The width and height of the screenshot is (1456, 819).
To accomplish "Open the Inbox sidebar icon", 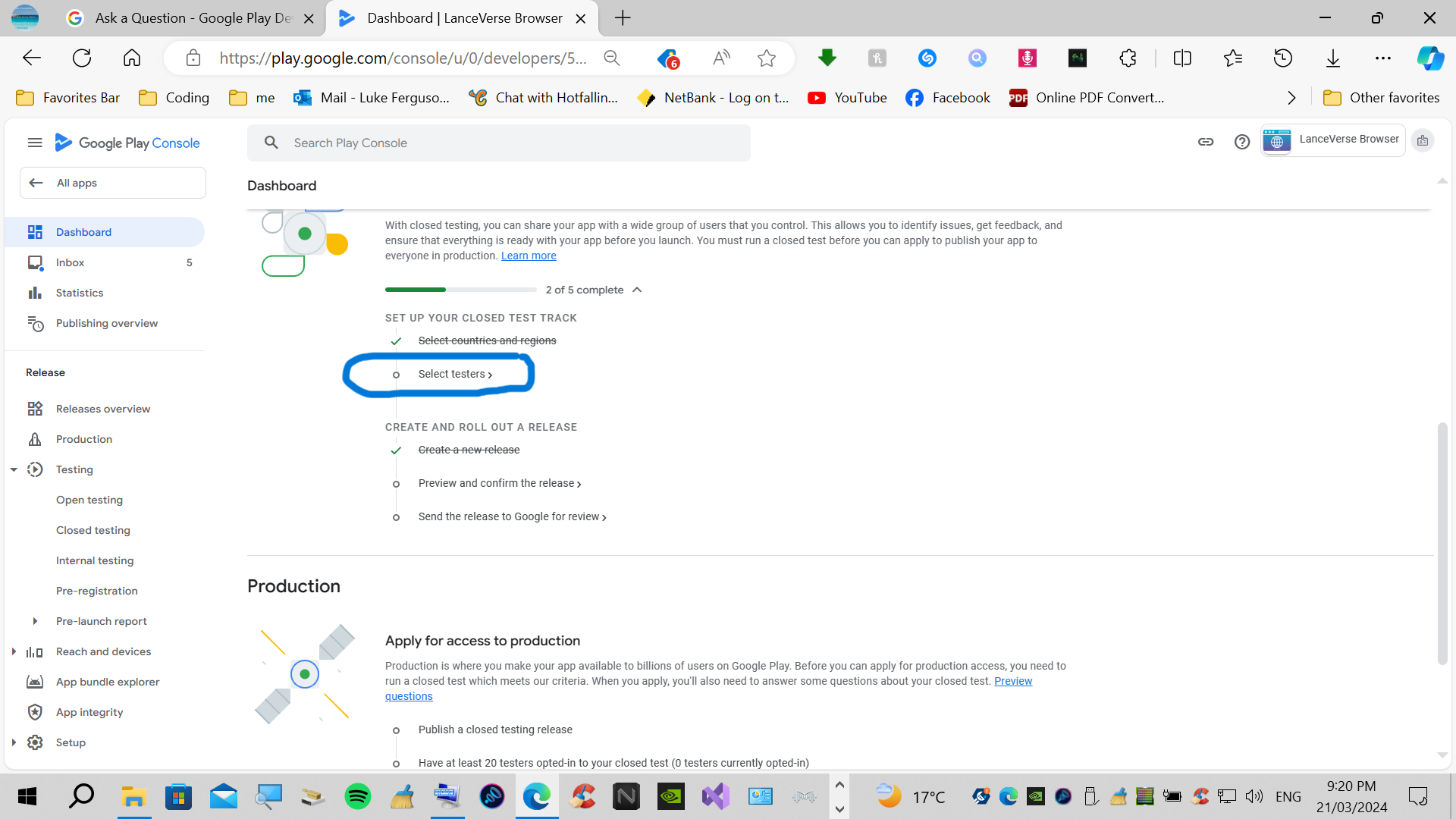I will (35, 262).
